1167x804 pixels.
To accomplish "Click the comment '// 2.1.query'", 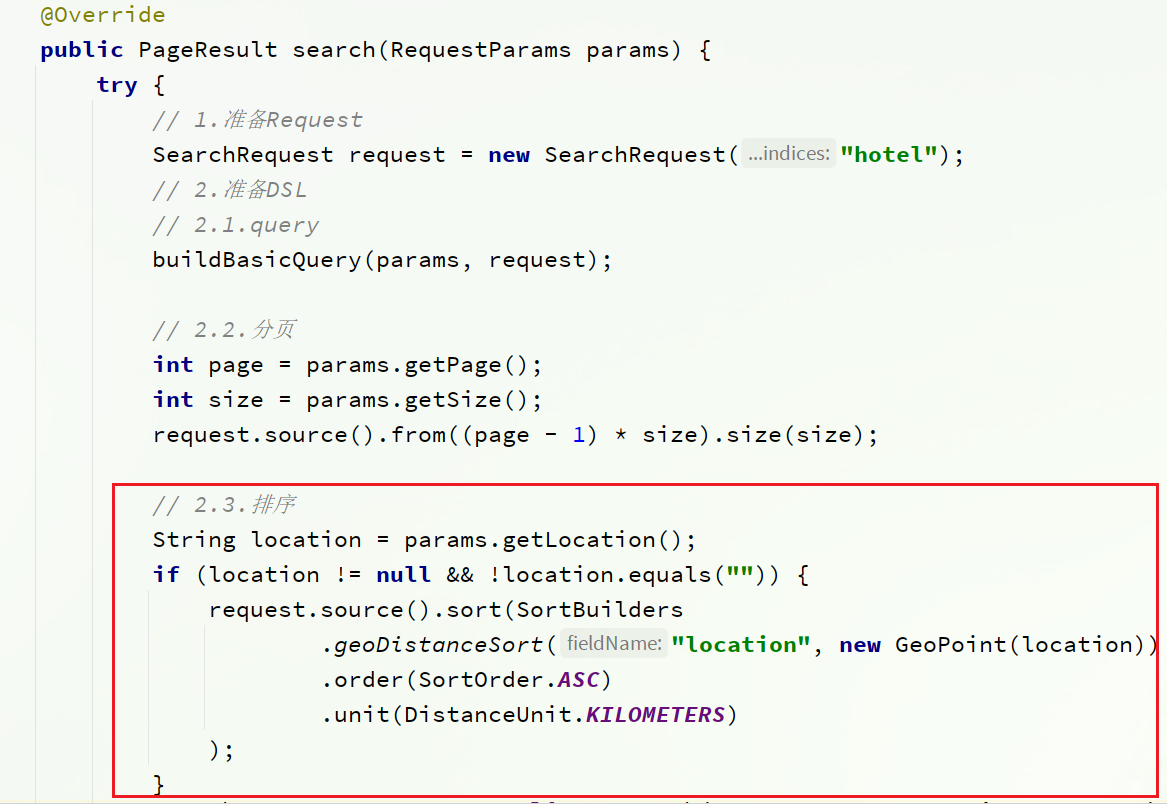I will [236, 225].
